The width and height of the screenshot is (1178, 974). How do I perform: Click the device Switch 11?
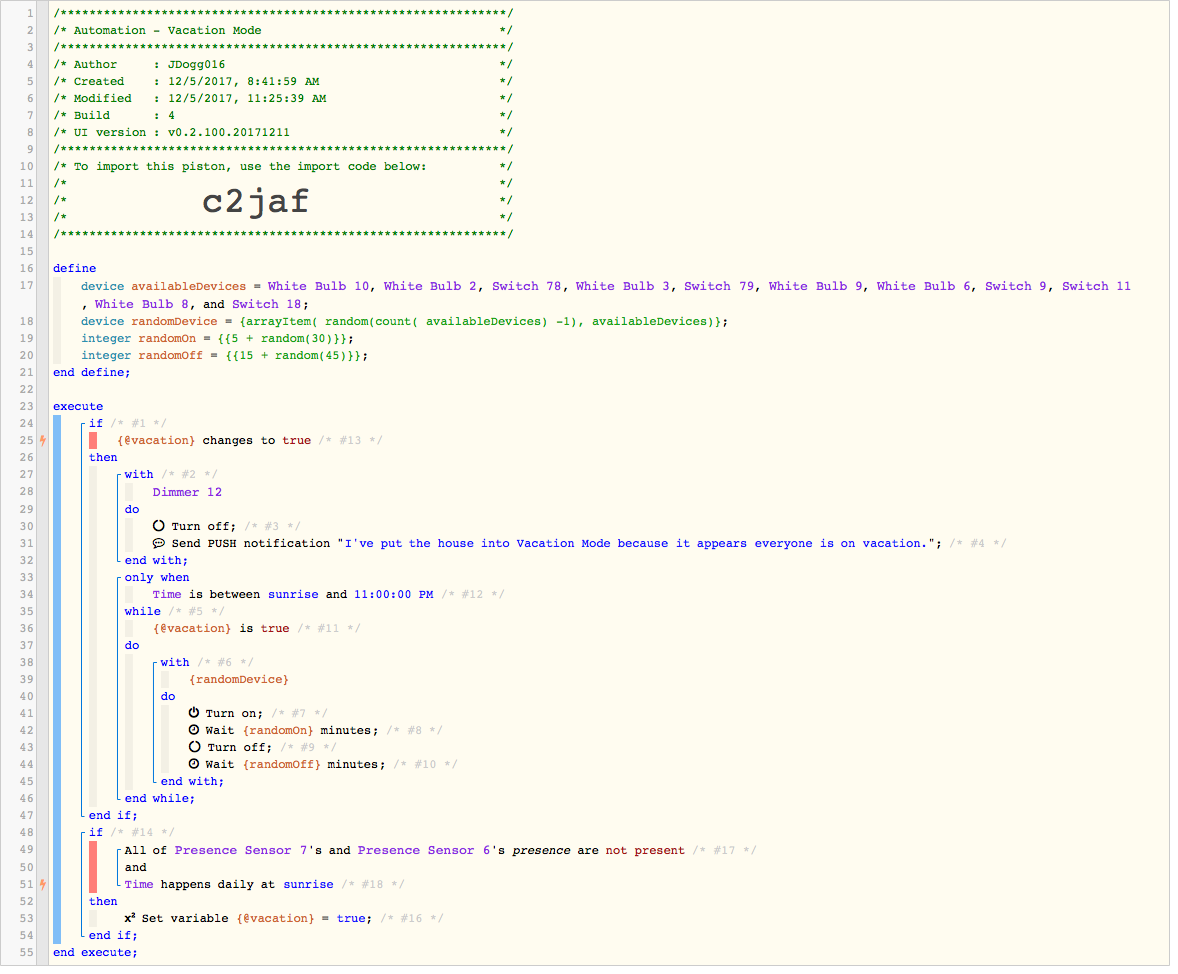pyautogui.click(x=1096, y=286)
